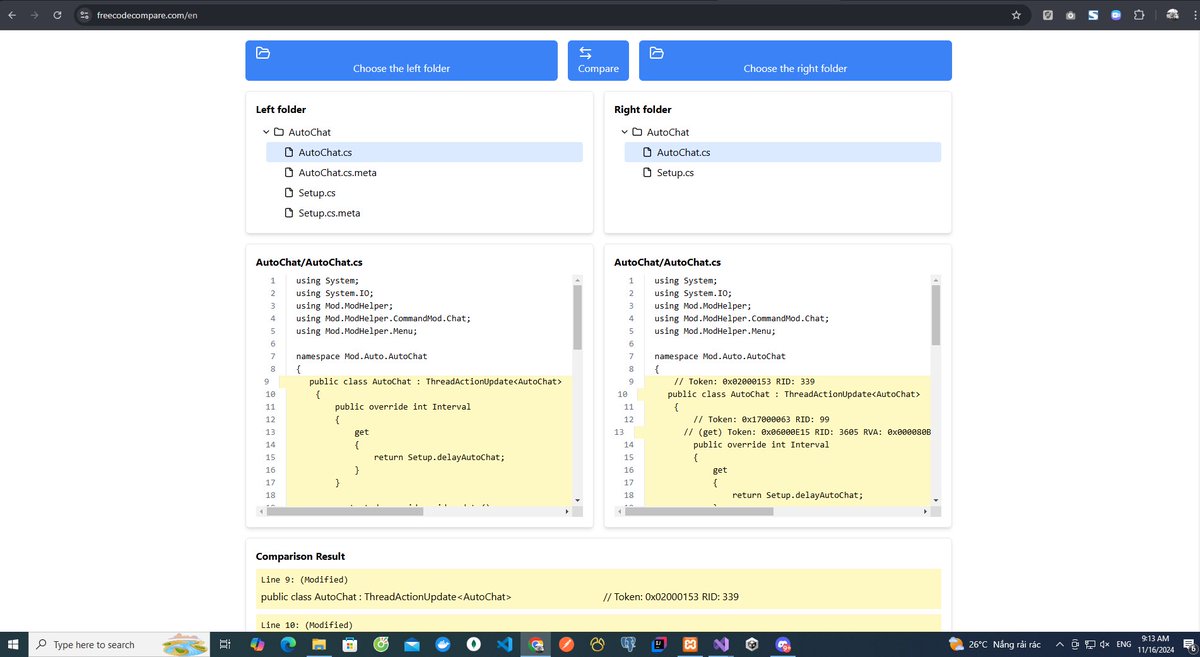Choose the left folder
Viewport: 1200px width, 657px height.
401,60
